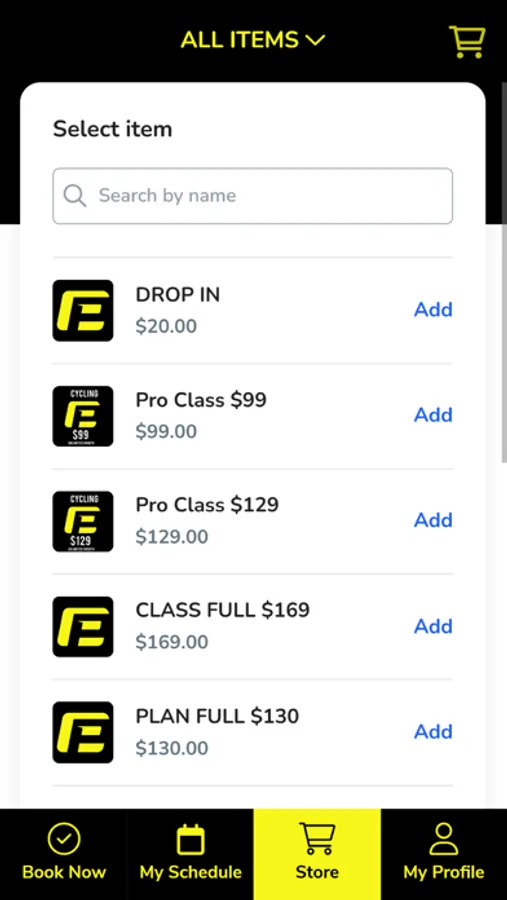Click the Pro Class $129 cycling thumbnail
507x900 pixels.
tap(83, 521)
